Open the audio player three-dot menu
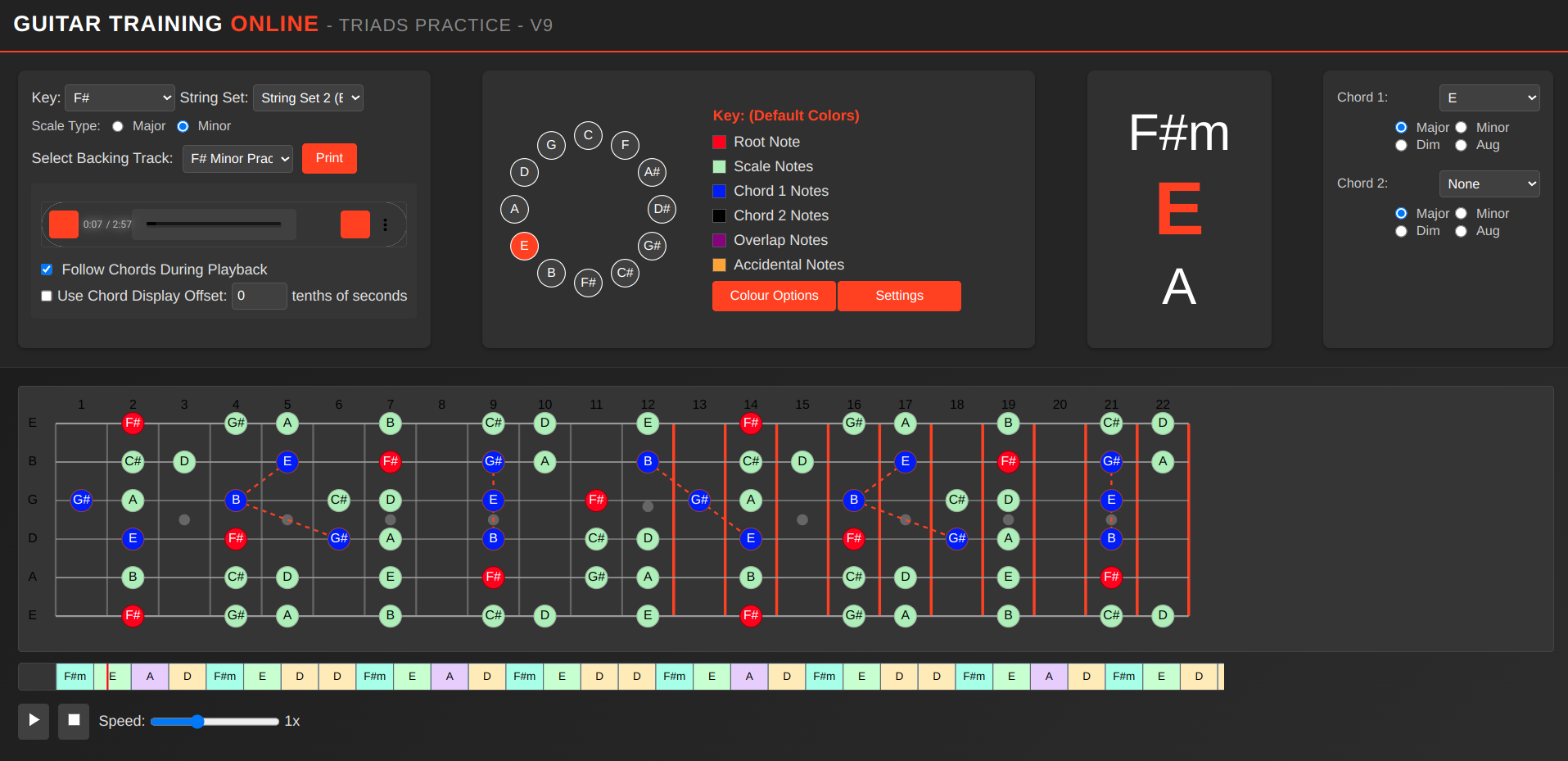 (385, 224)
